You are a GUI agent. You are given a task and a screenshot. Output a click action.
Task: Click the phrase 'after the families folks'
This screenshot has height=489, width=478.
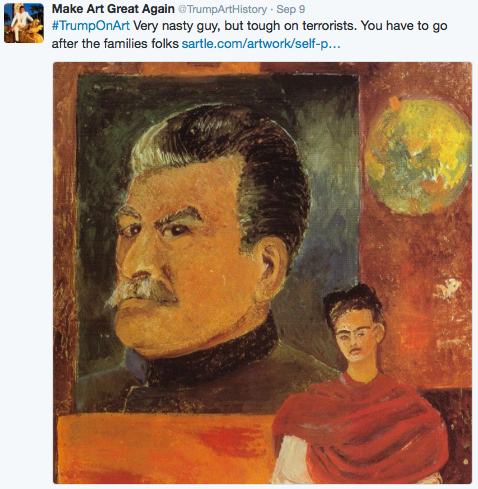[x=115, y=44]
